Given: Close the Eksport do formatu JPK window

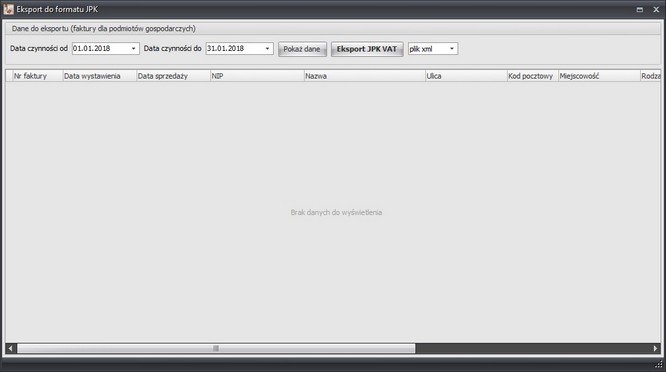Looking at the screenshot, I should pos(656,9).
